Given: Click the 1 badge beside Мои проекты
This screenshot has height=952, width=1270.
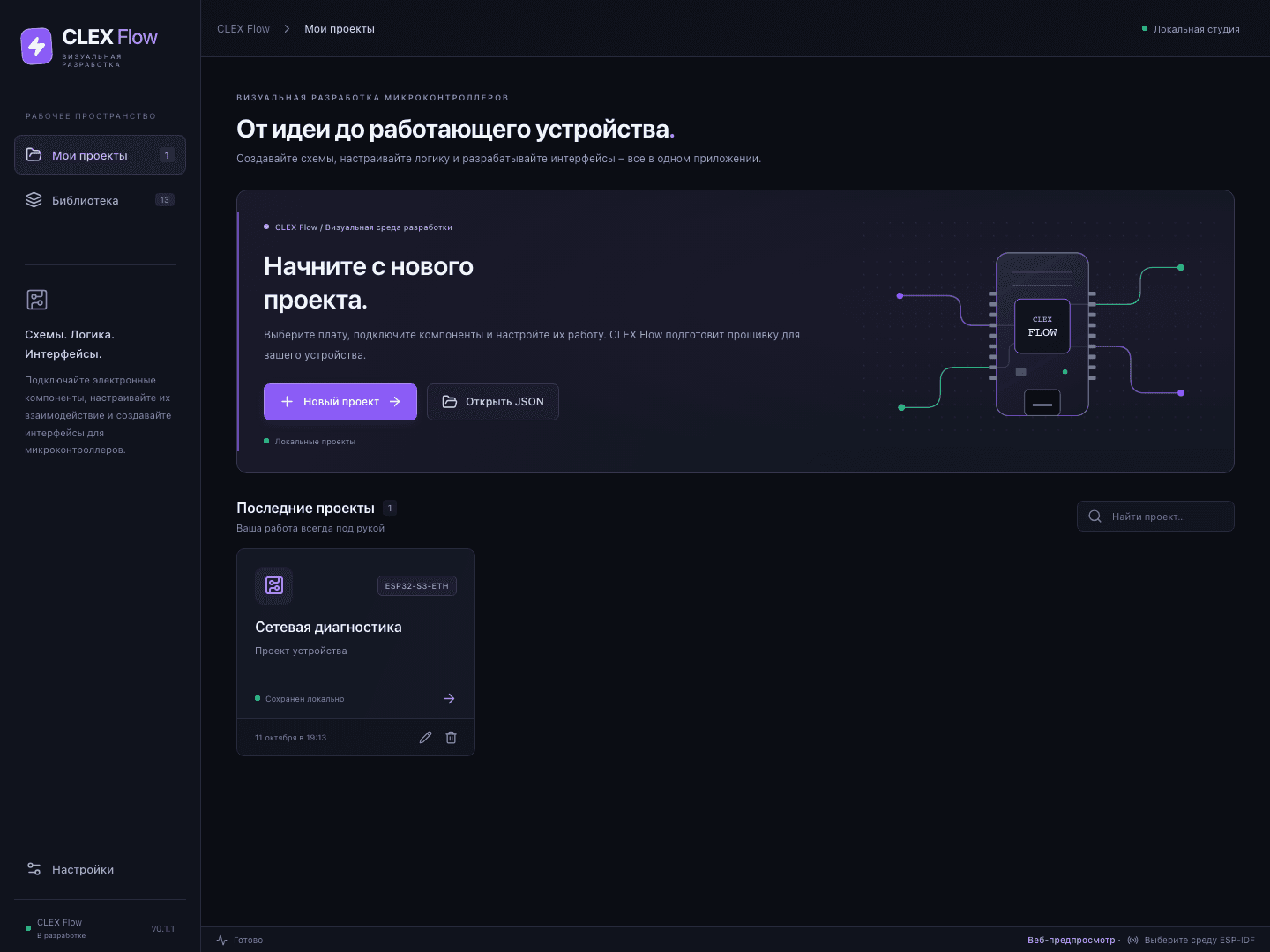Looking at the screenshot, I should tap(167, 155).
